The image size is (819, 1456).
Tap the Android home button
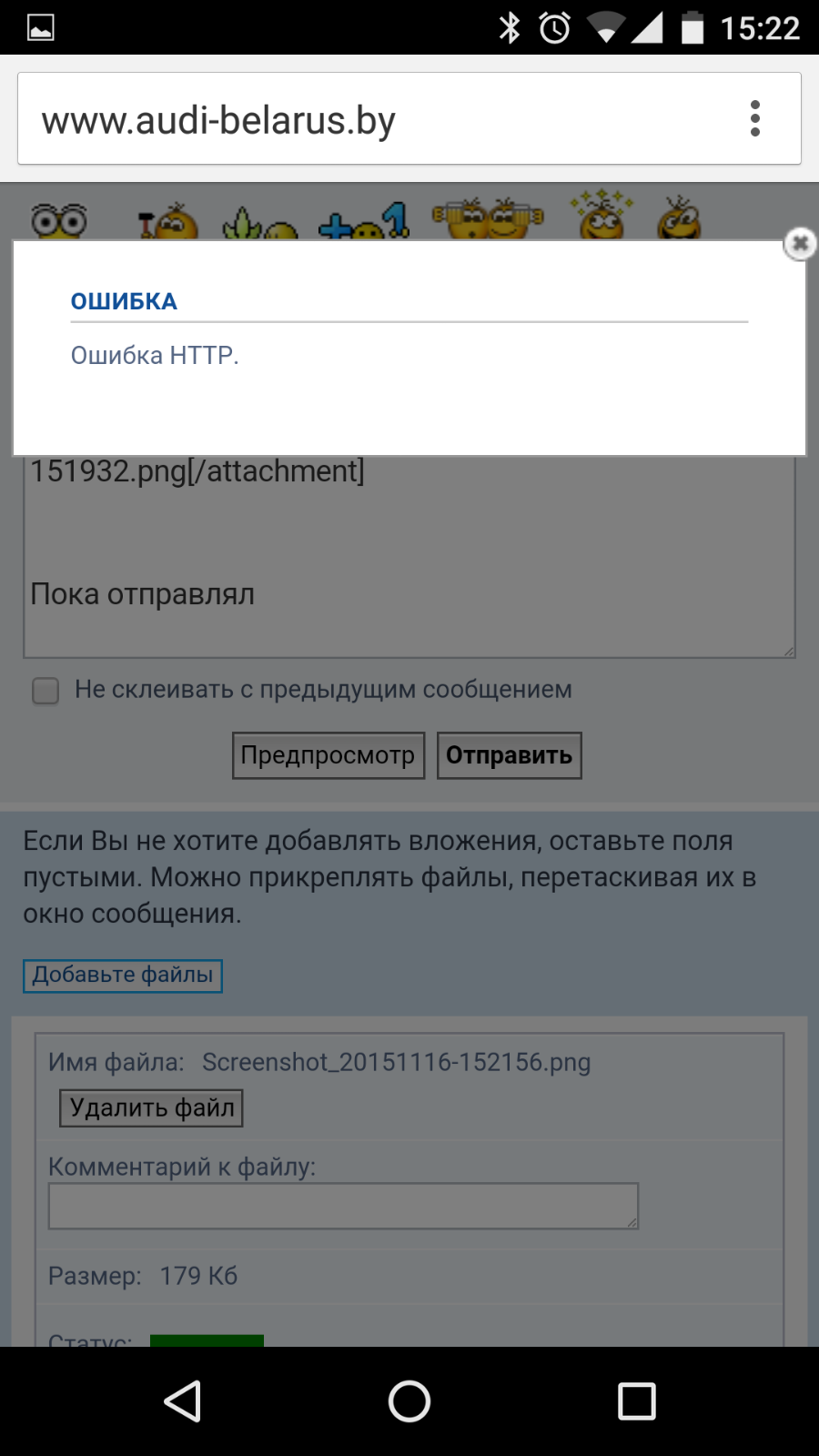409,1401
